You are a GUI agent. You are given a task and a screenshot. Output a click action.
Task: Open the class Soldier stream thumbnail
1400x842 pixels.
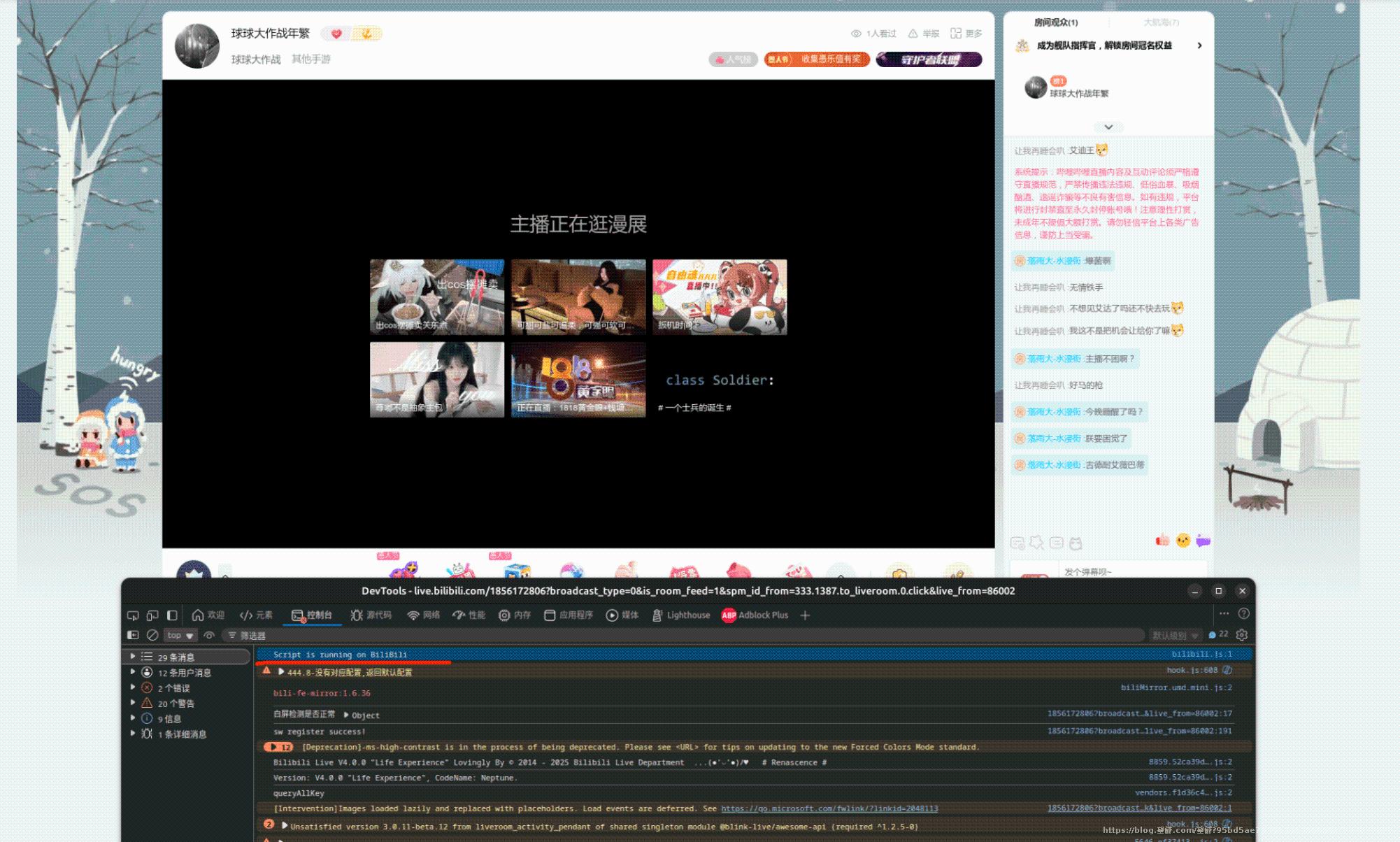point(720,380)
